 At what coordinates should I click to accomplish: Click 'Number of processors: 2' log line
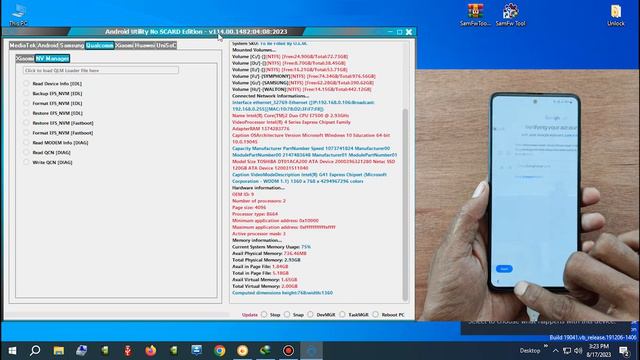[259, 201]
